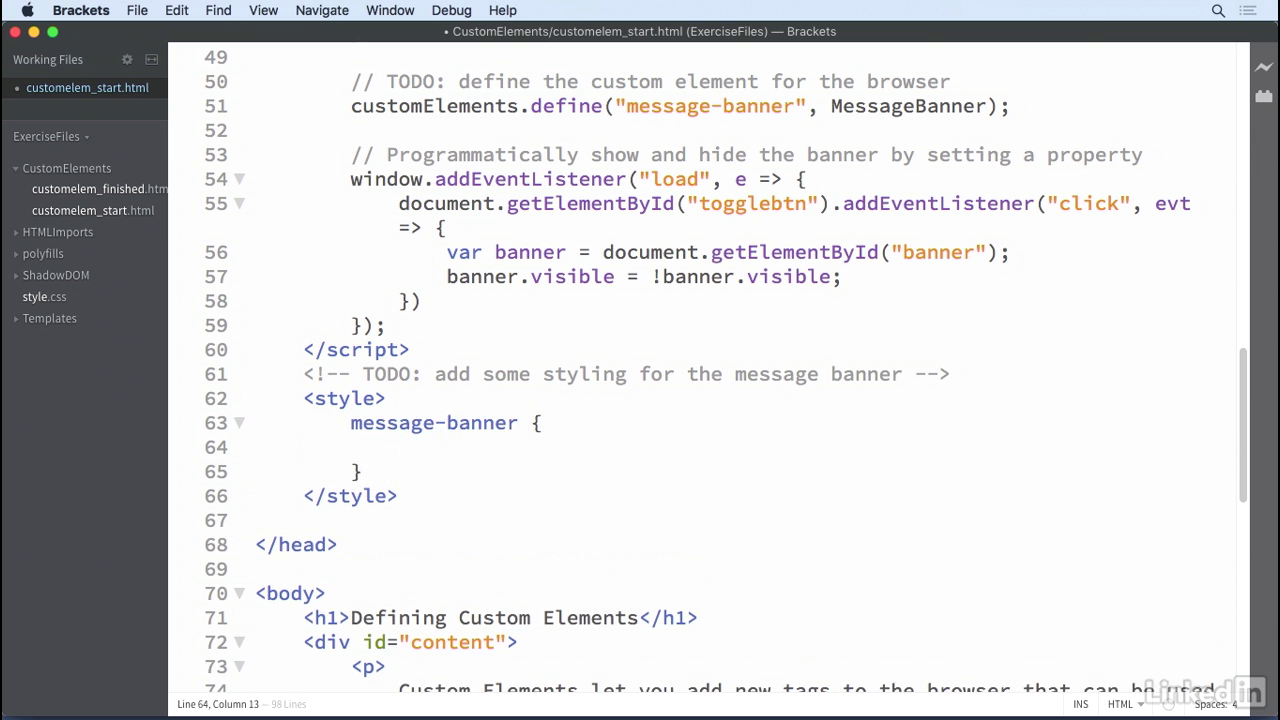Open customelem_finished.html in the file tree
Viewport: 1280px width, 720px height.
[99, 189]
